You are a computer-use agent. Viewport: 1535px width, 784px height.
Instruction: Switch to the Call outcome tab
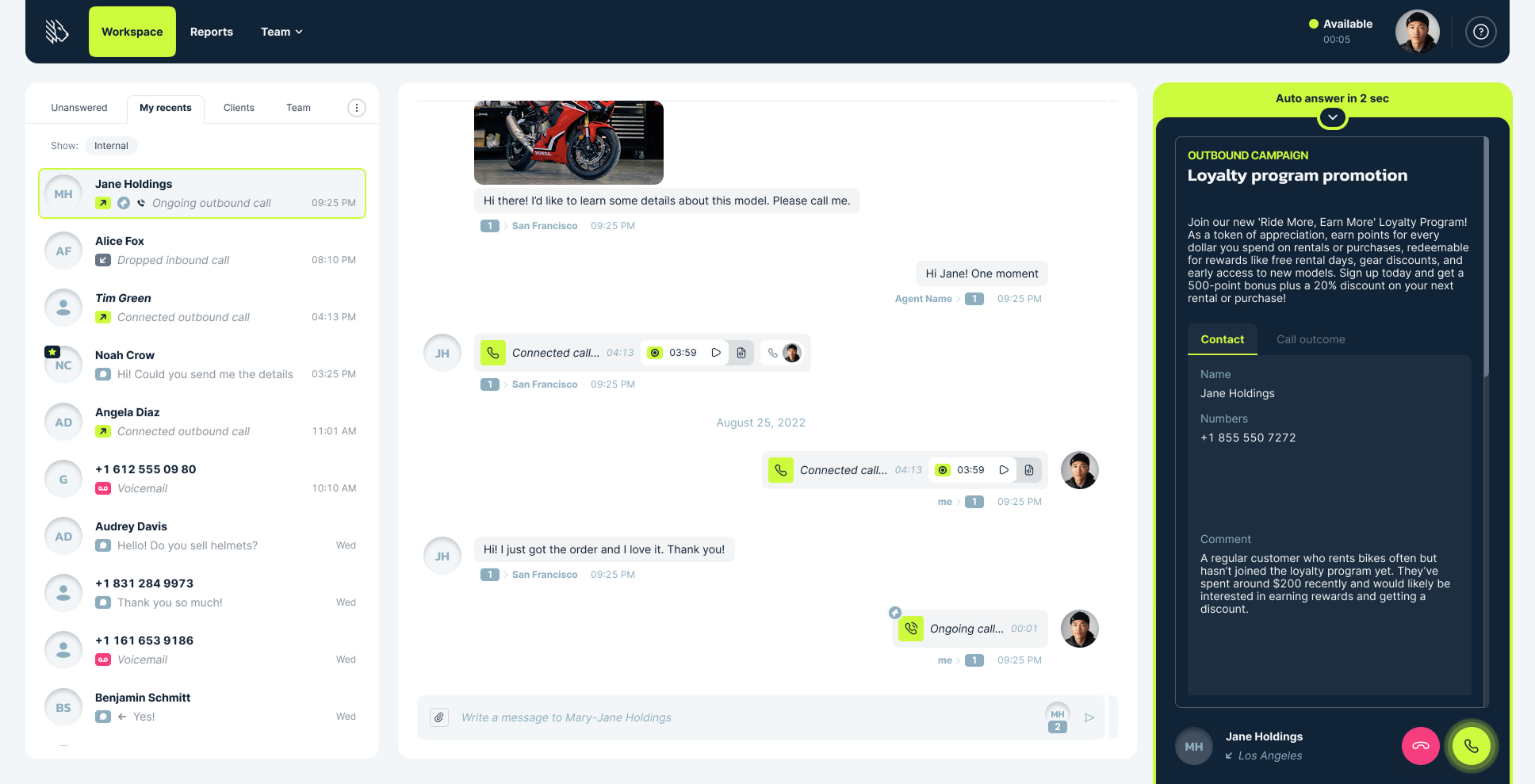[1311, 339]
